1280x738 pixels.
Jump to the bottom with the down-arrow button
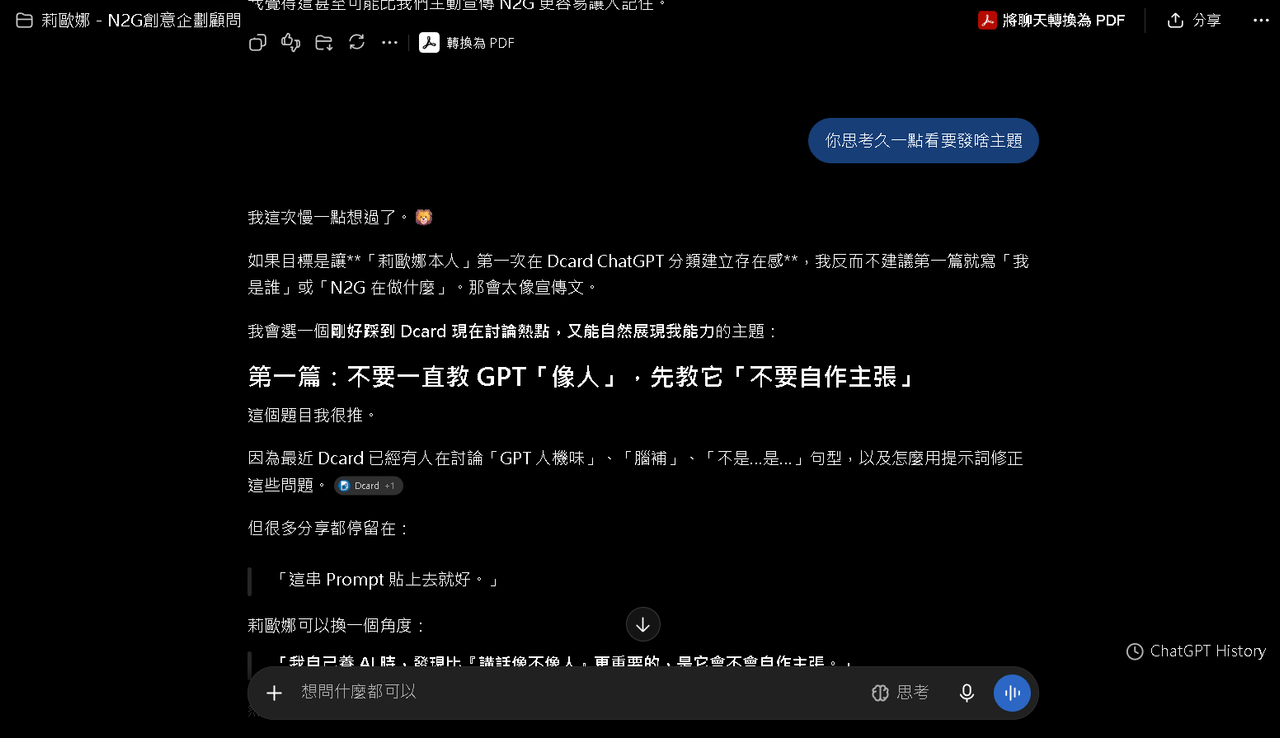(643, 625)
